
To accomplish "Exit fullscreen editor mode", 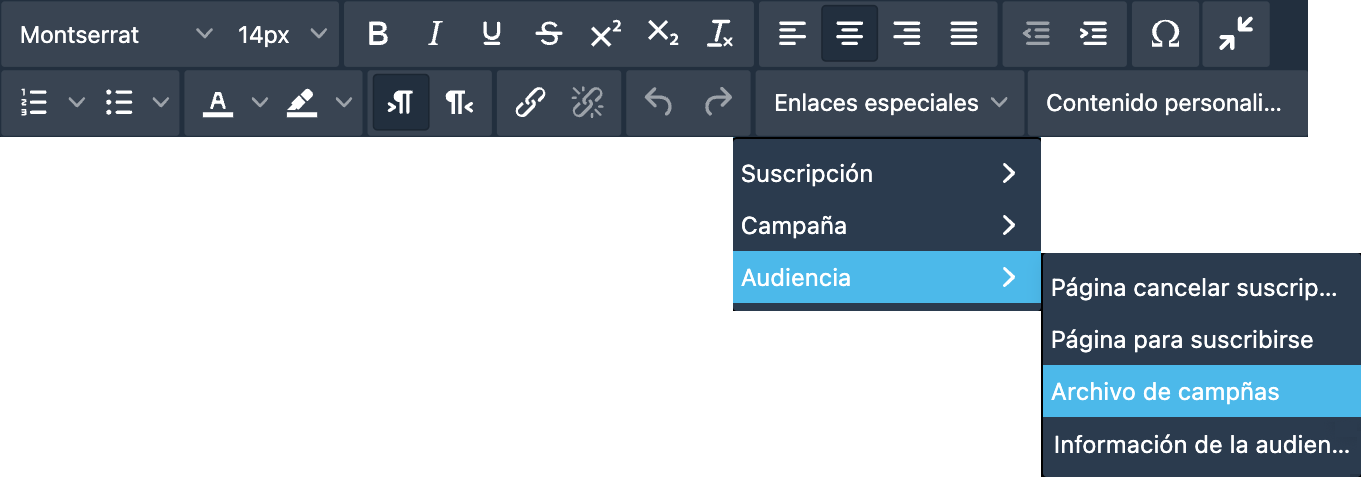I will coord(1237,34).
